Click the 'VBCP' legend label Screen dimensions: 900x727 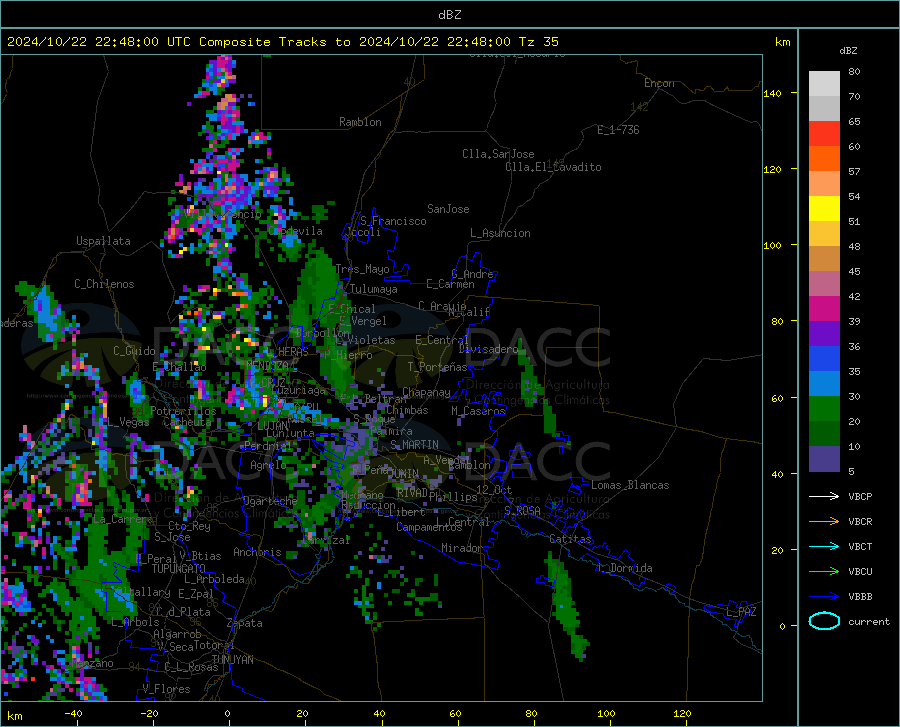860,496
